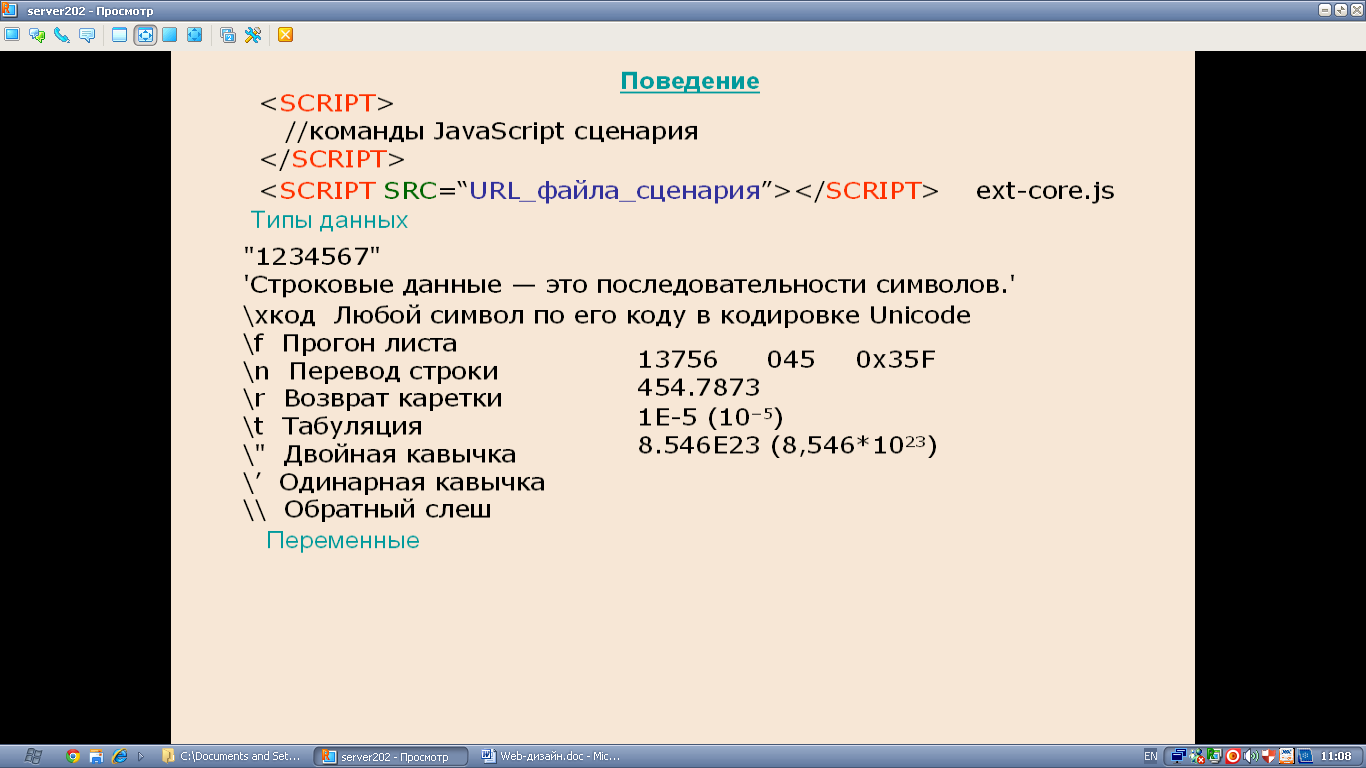This screenshot has height=768, width=1366.
Task: Click the Двойная кавычка line
Action: click(379, 455)
